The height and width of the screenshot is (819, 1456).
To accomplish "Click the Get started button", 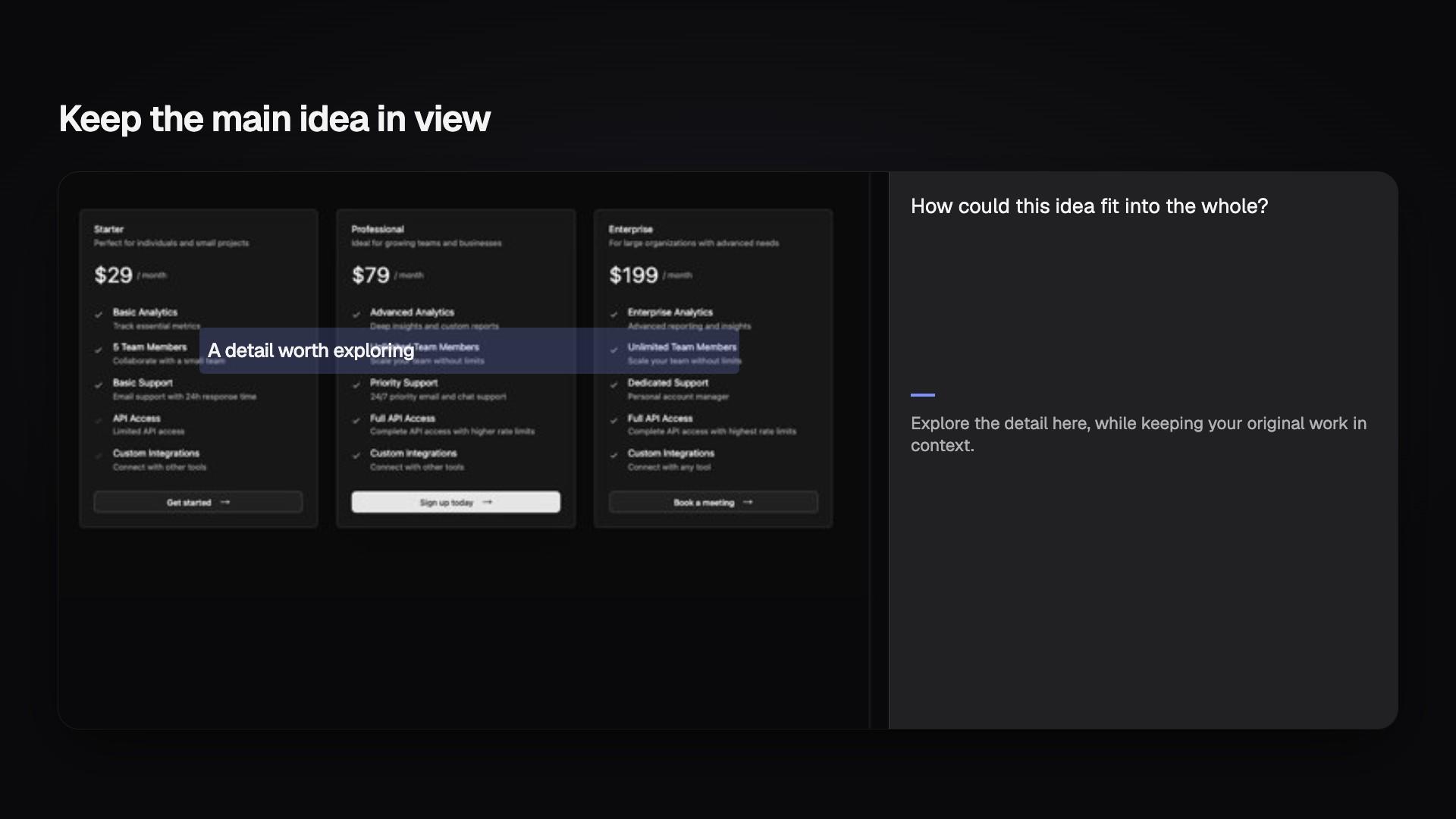I will point(198,502).
